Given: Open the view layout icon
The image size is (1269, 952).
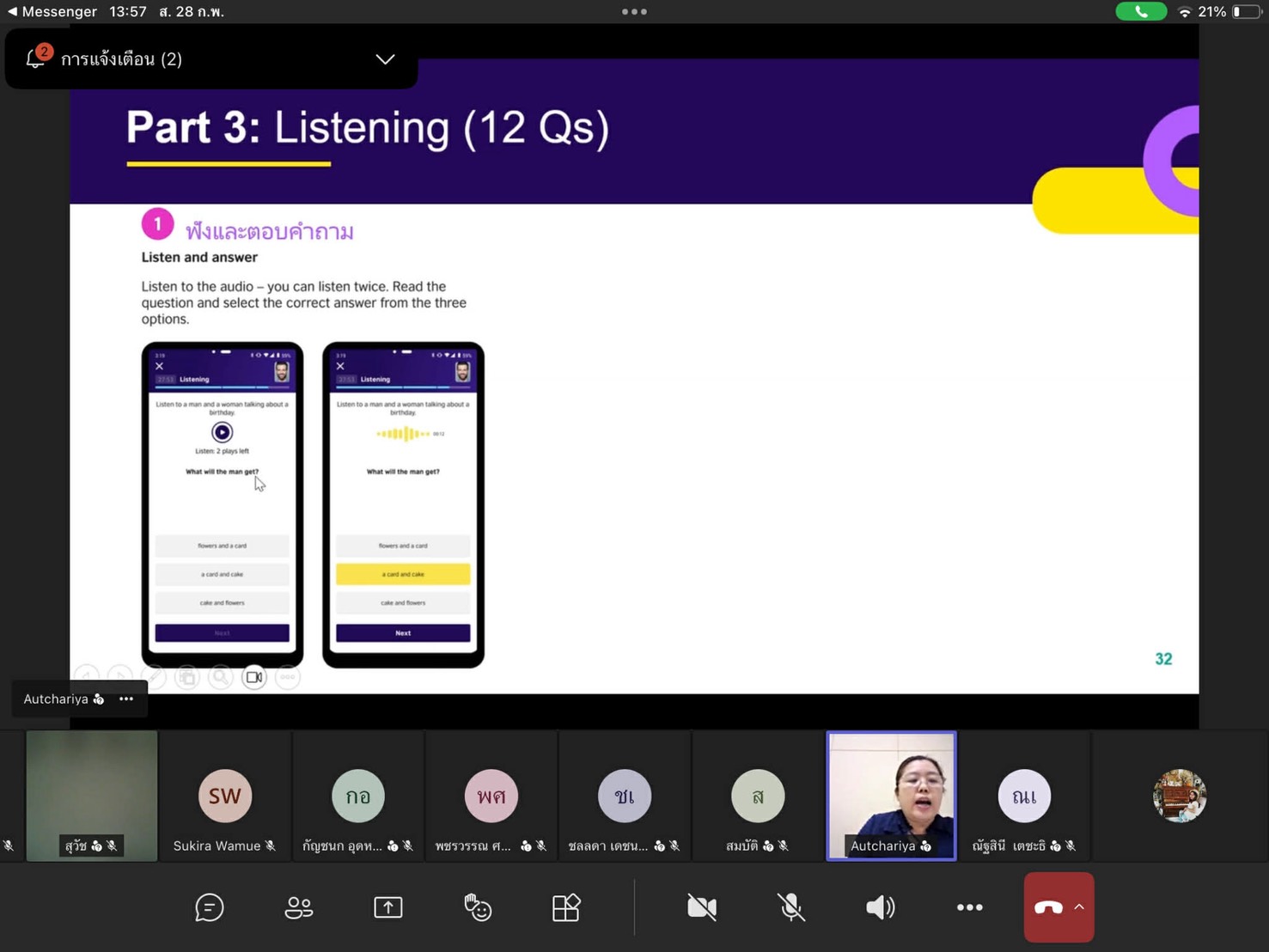Looking at the screenshot, I should (x=566, y=907).
